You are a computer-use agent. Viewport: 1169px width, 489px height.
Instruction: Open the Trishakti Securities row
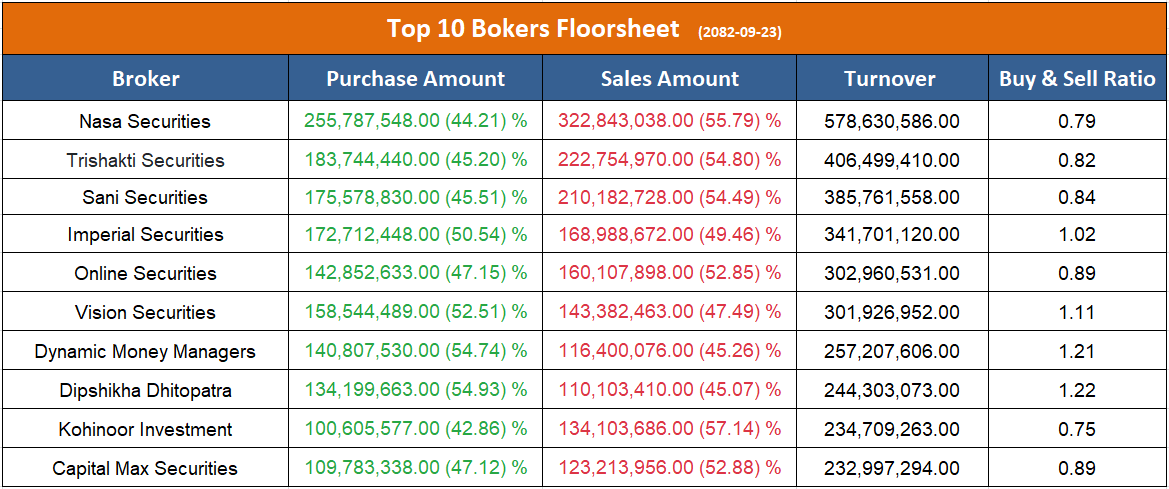coord(145,160)
